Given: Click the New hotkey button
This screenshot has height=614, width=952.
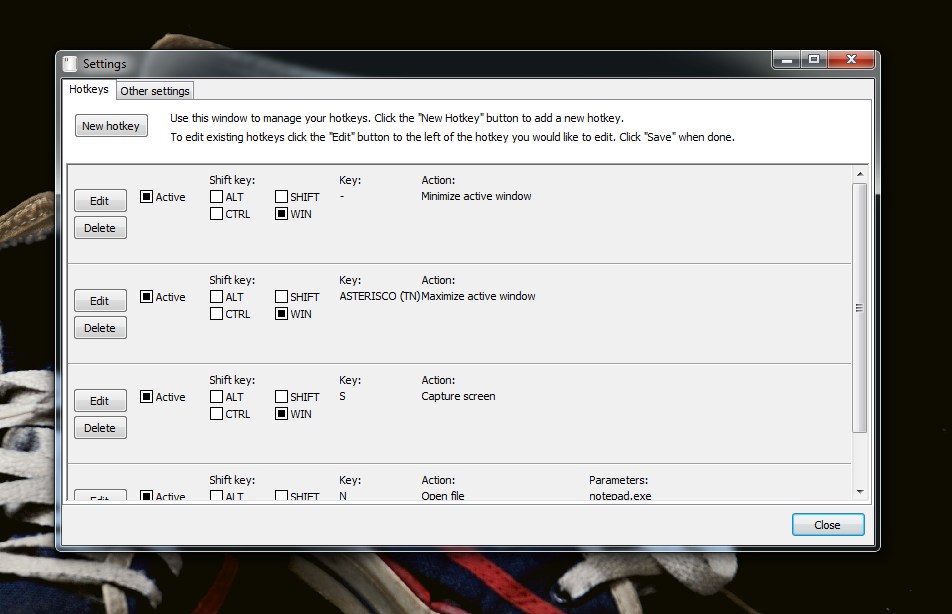Looking at the screenshot, I should click(111, 126).
